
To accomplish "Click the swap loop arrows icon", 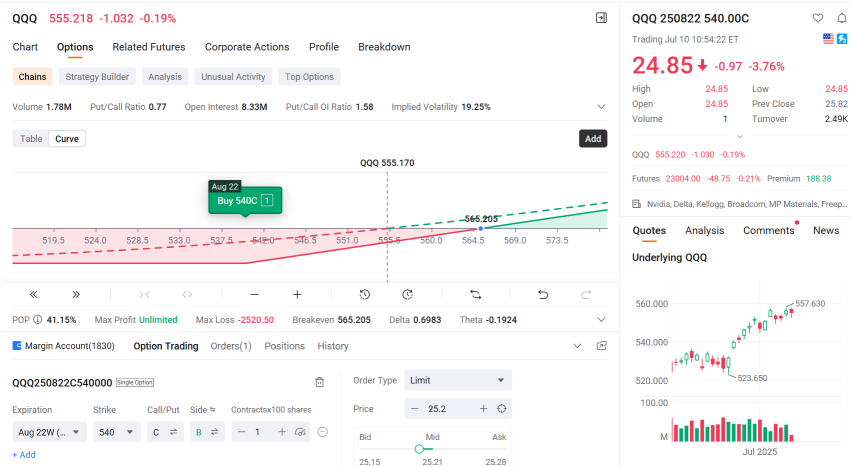I will [475, 294].
